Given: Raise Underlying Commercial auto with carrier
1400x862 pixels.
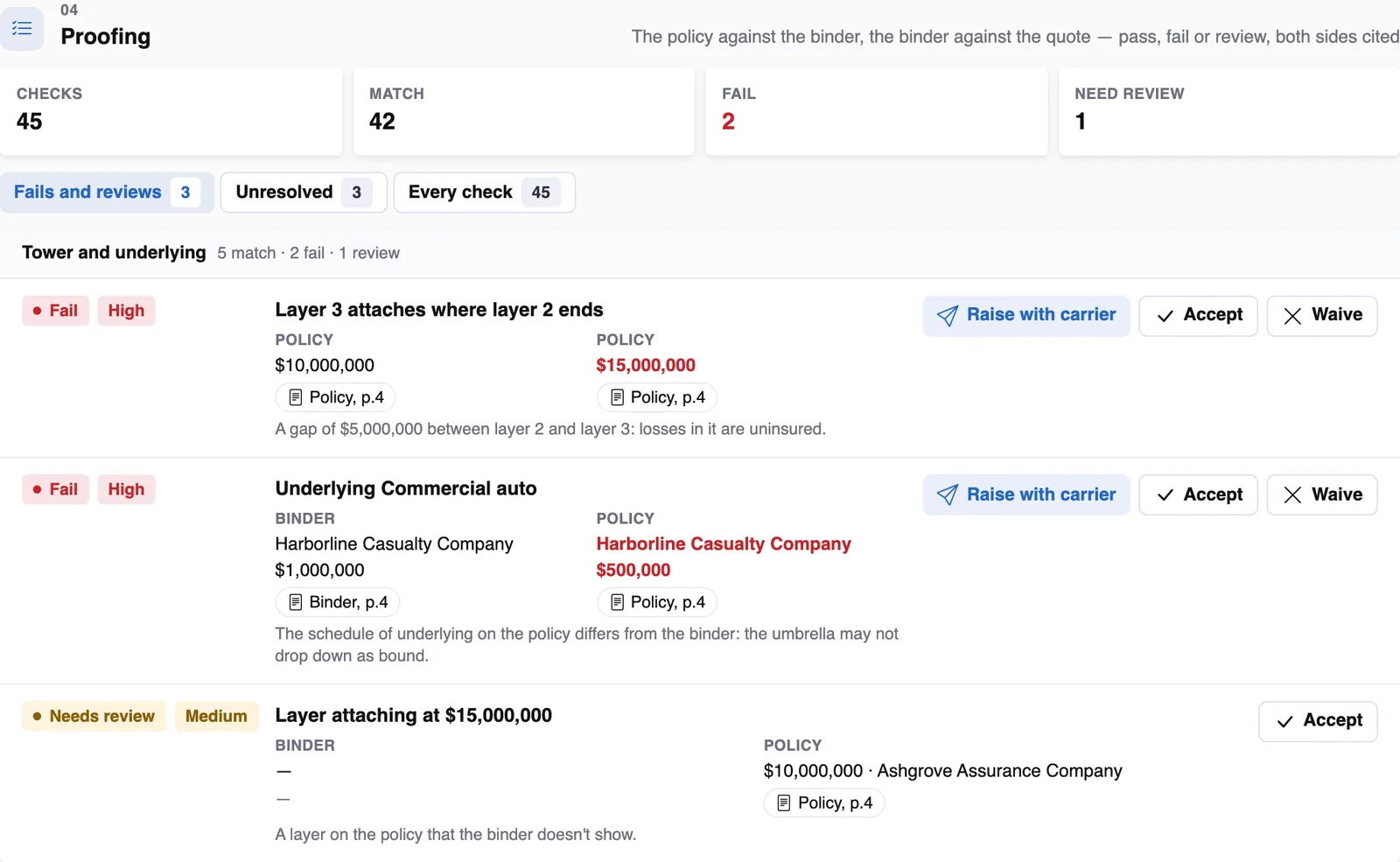Looking at the screenshot, I should click(1026, 495).
